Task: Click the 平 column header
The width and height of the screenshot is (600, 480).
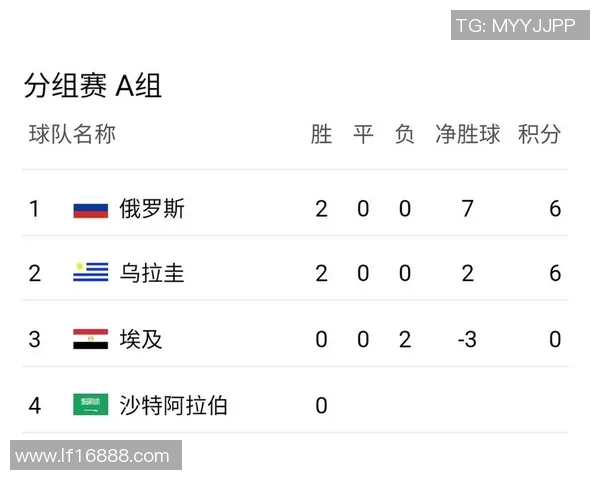Action: click(363, 134)
